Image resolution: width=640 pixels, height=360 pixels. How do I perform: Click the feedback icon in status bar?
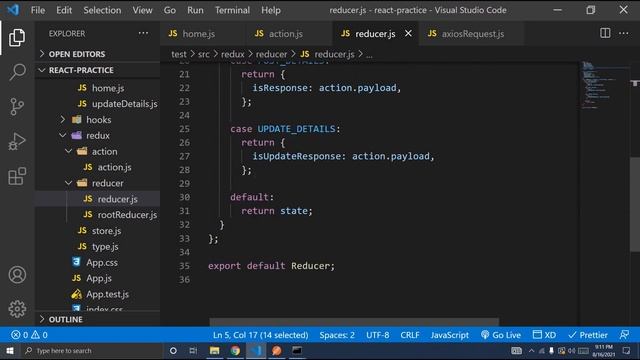624,335
